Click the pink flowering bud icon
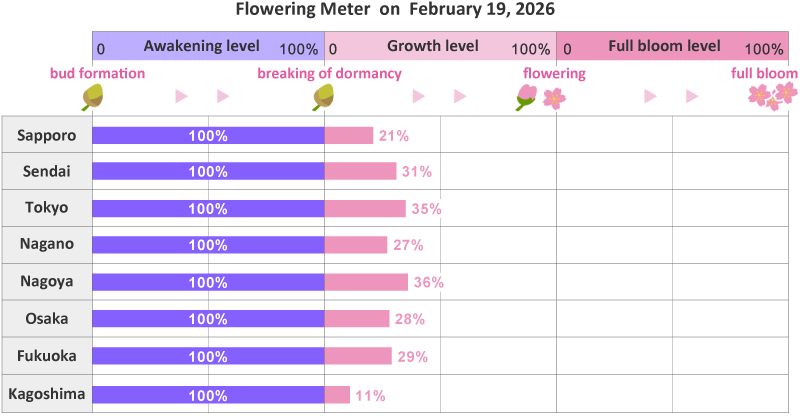The height and width of the screenshot is (416, 800). [x=526, y=97]
